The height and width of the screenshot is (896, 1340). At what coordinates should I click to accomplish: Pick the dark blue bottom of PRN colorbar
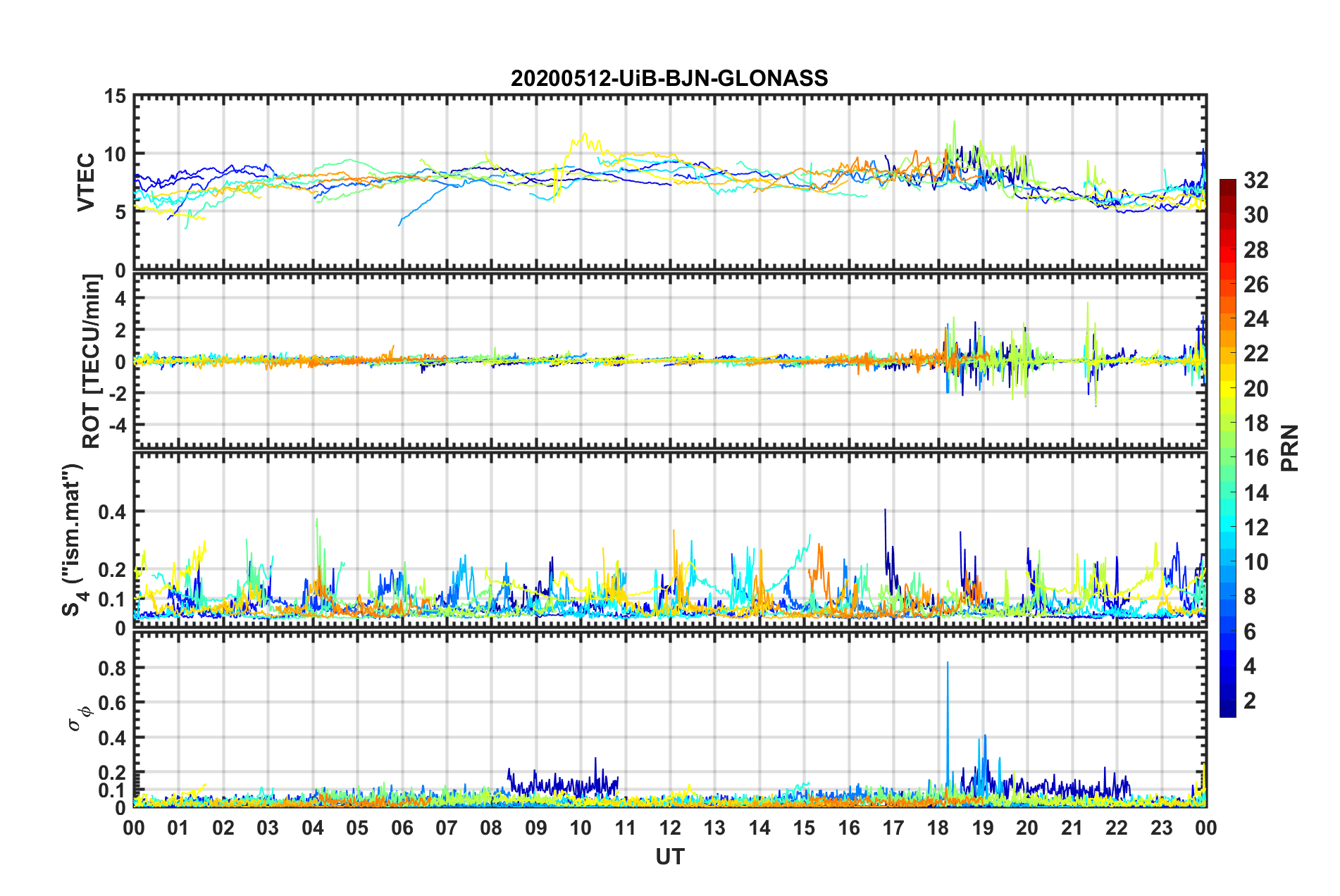tap(1227, 709)
